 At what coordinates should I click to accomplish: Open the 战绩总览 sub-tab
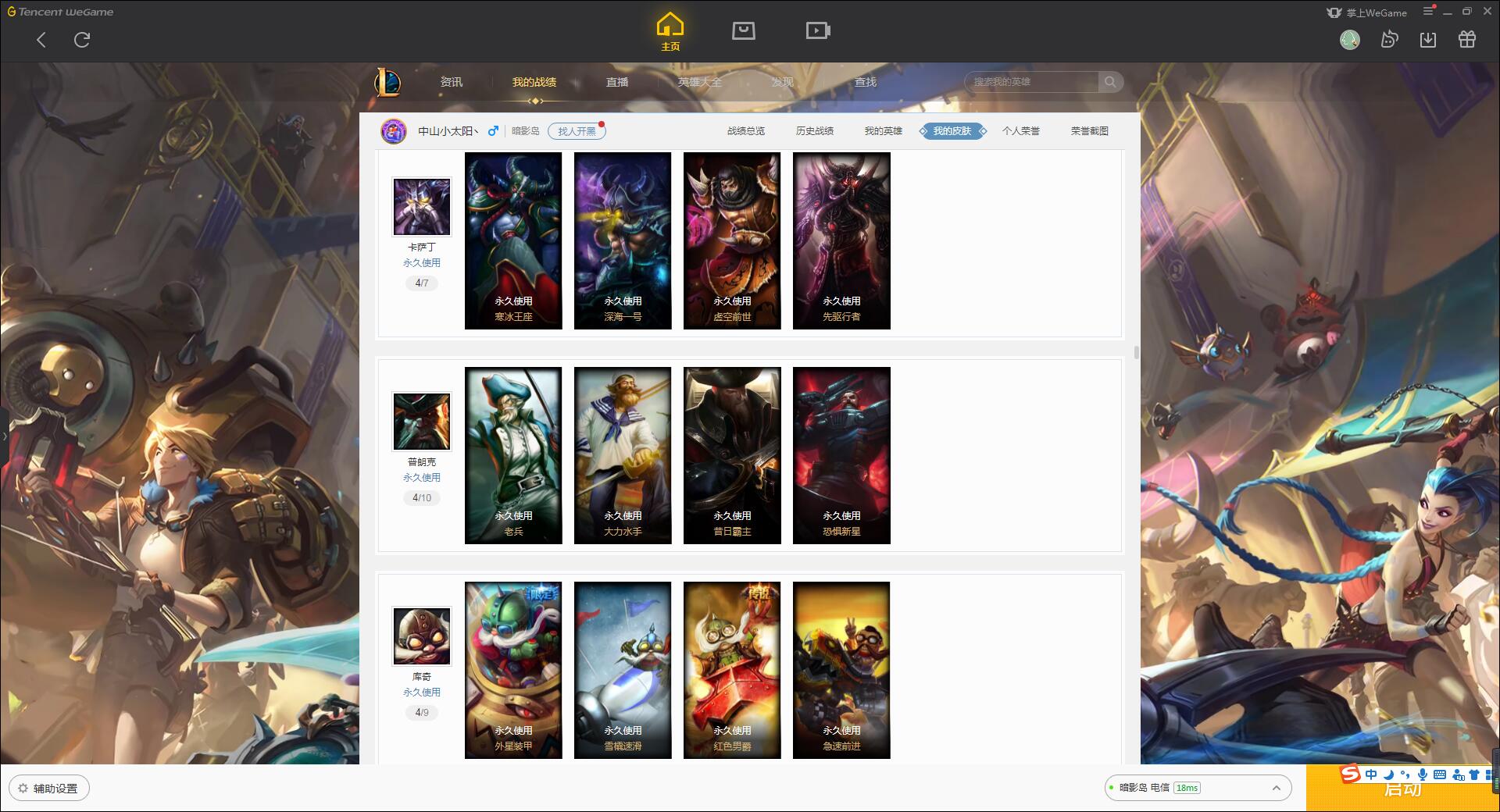pos(746,131)
